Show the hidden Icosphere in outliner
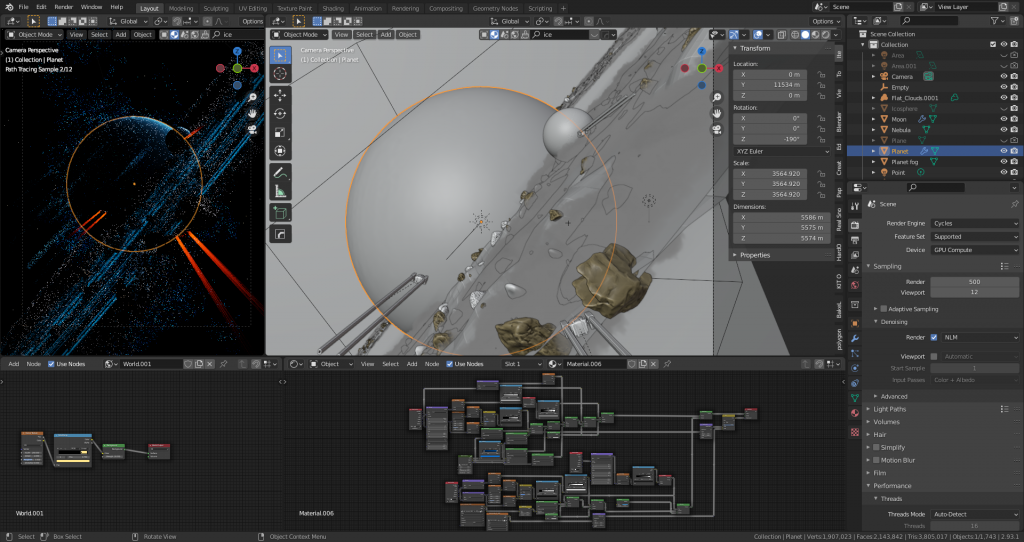 coord(1004,108)
